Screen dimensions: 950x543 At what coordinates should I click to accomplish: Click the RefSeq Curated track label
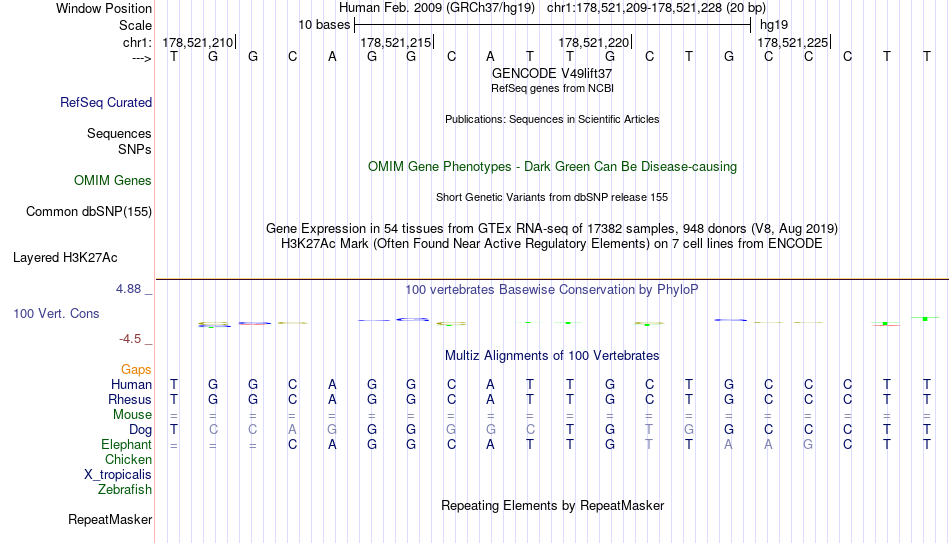tap(105, 102)
